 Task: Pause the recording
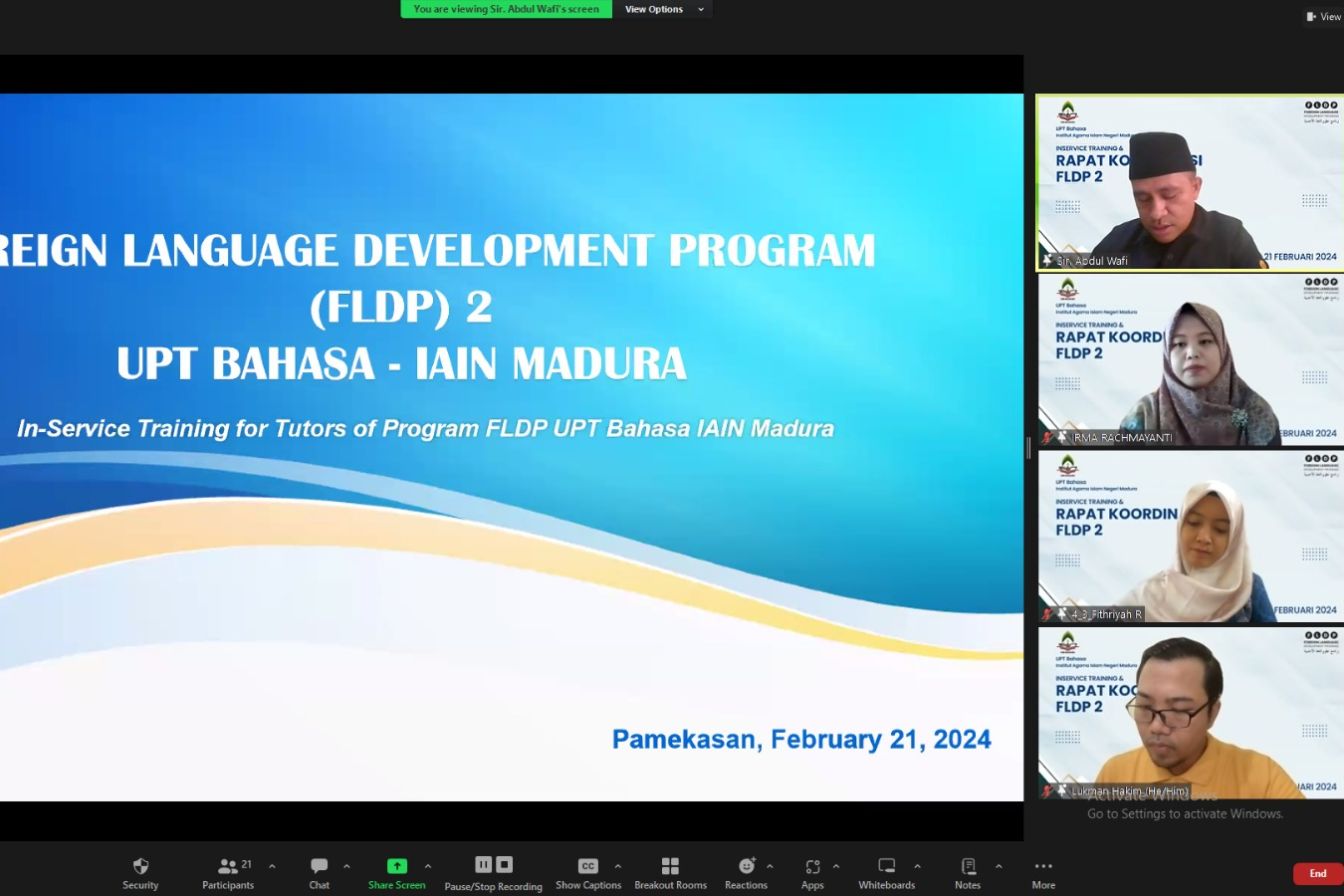[x=484, y=865]
